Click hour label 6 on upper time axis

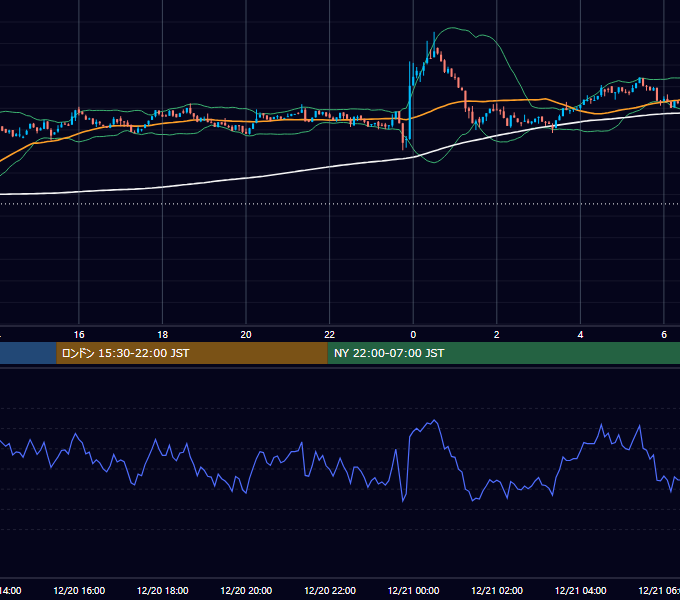(664, 335)
